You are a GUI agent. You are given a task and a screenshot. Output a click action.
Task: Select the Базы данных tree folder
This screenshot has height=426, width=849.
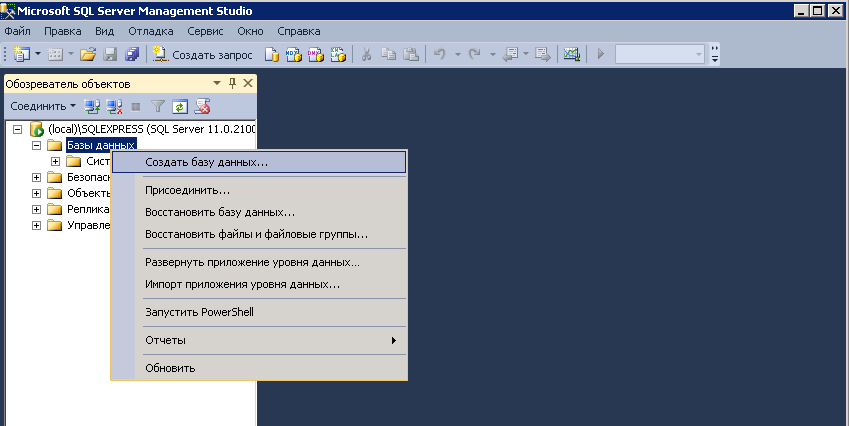click(101, 145)
